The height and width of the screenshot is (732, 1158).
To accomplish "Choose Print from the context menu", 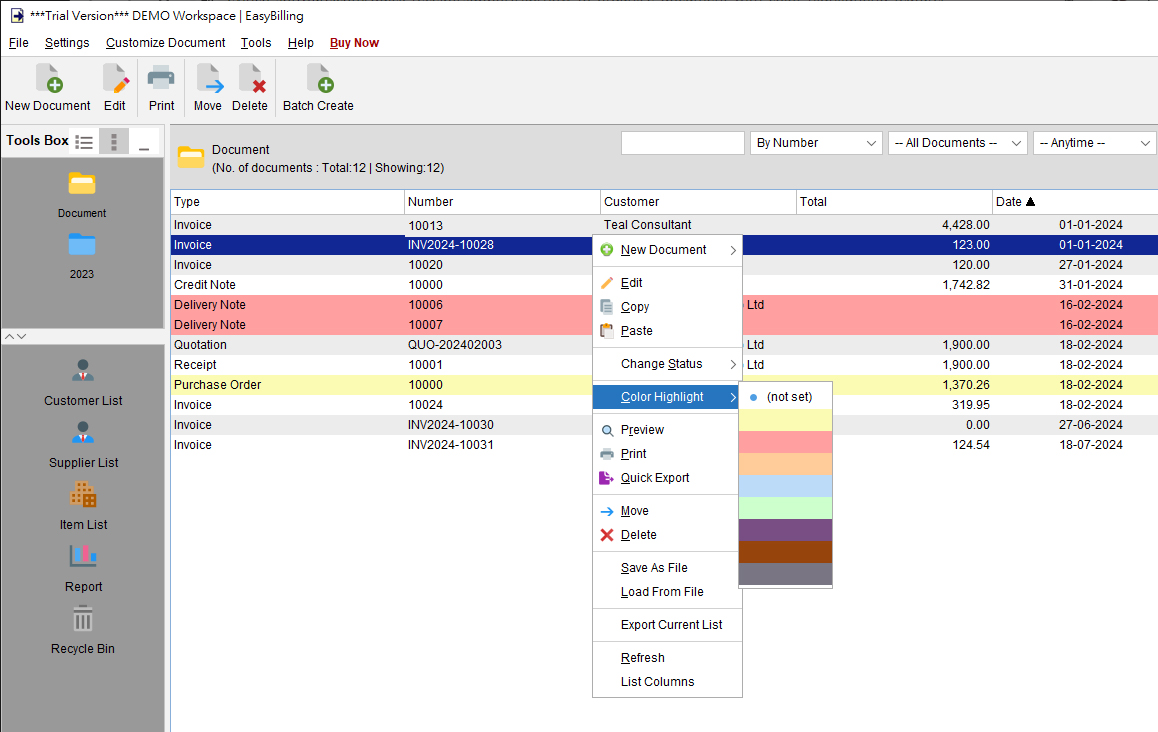I will (x=667, y=454).
